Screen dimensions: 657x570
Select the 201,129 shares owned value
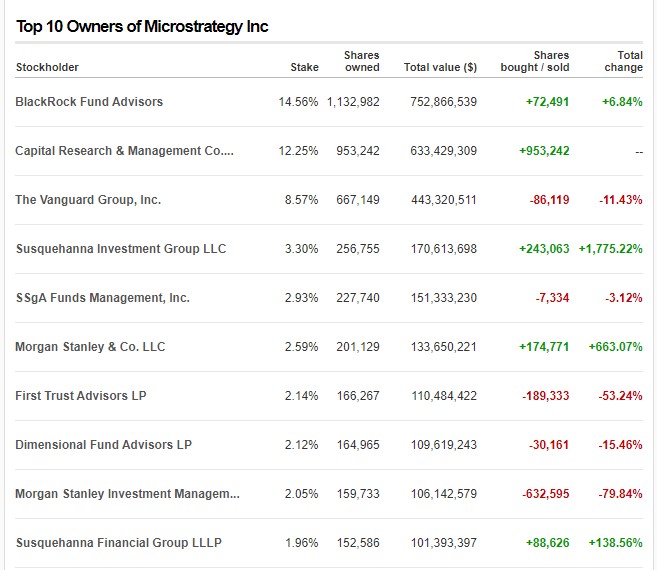tap(357, 347)
